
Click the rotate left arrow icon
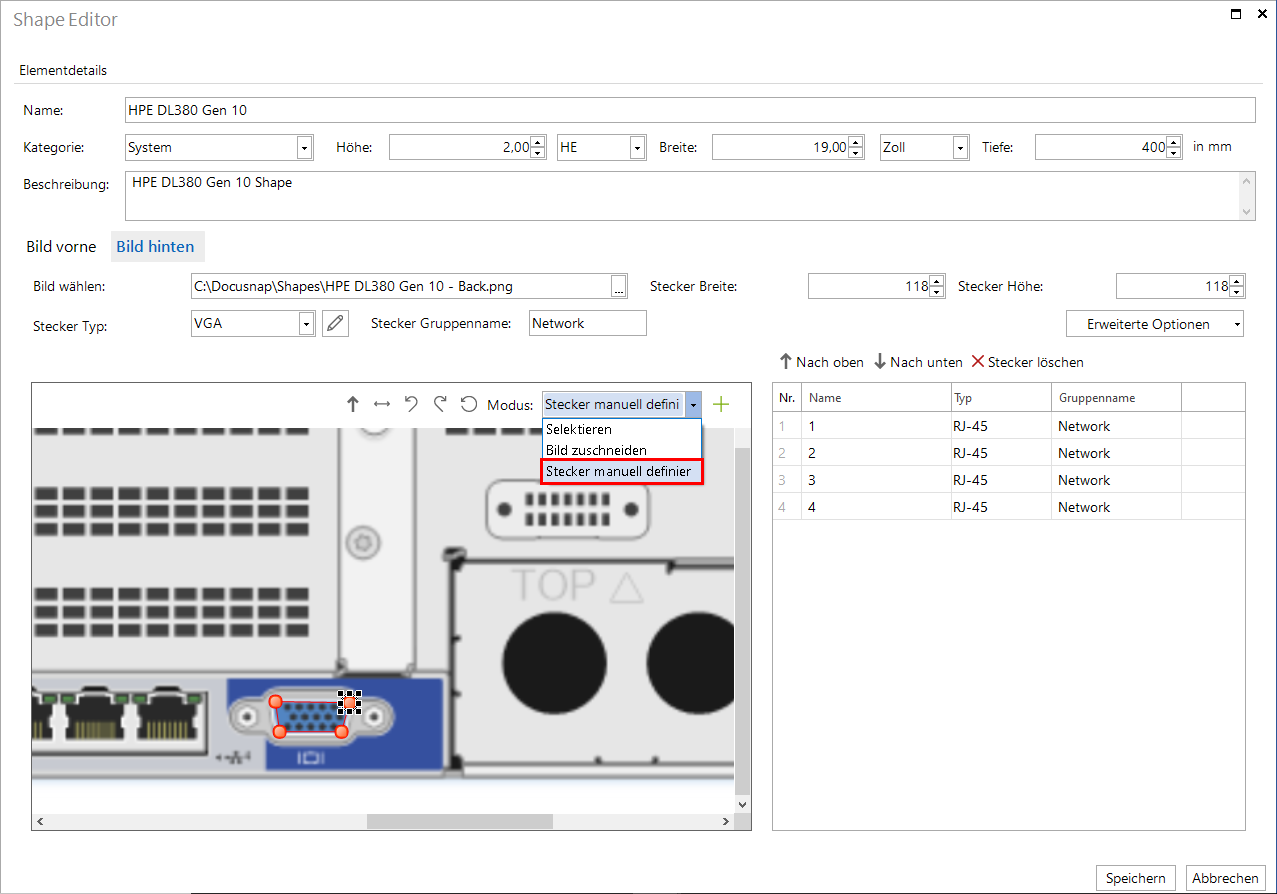411,404
